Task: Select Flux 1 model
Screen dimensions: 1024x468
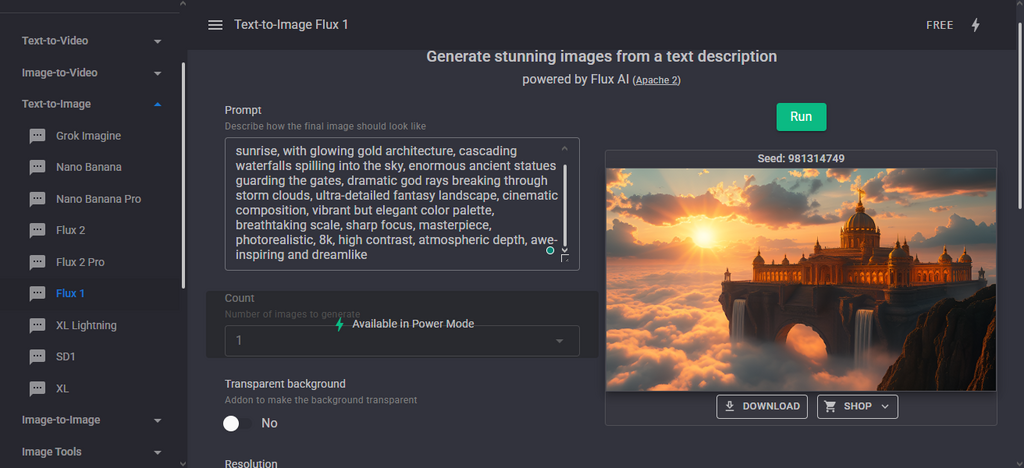Action: click(x=71, y=294)
